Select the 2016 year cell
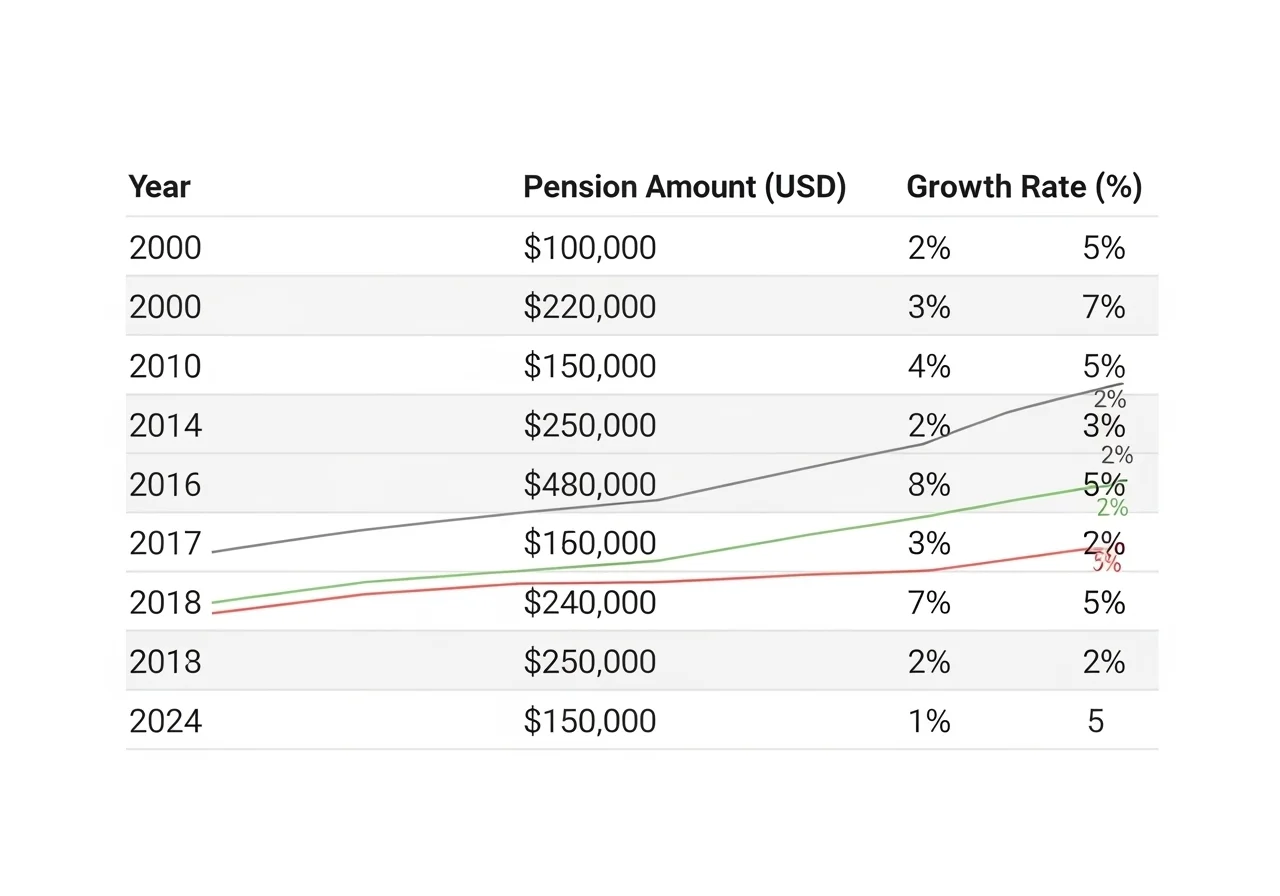The width and height of the screenshot is (1280, 896). (165, 484)
